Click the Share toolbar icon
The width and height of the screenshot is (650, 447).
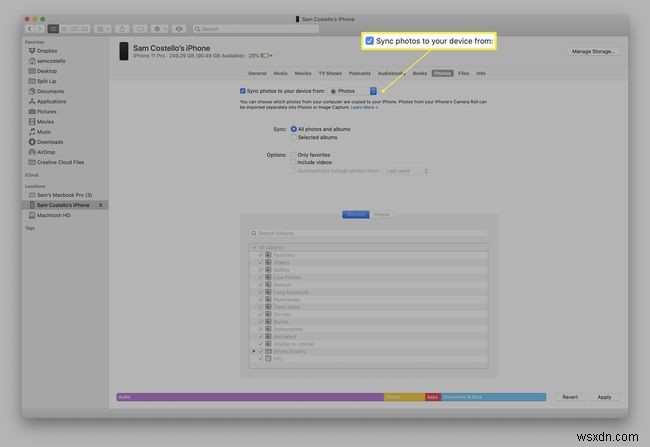pos(122,29)
